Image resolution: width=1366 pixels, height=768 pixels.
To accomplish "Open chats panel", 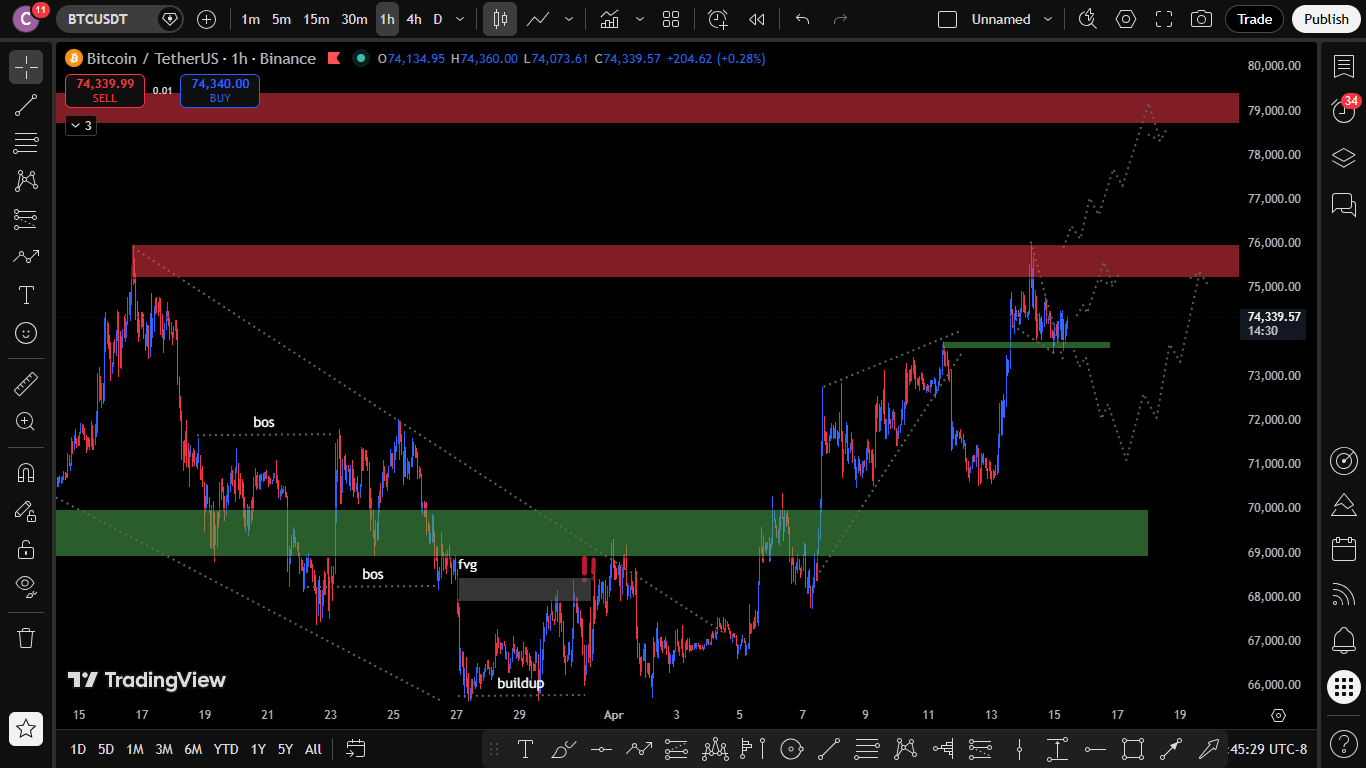I will tap(1343, 205).
